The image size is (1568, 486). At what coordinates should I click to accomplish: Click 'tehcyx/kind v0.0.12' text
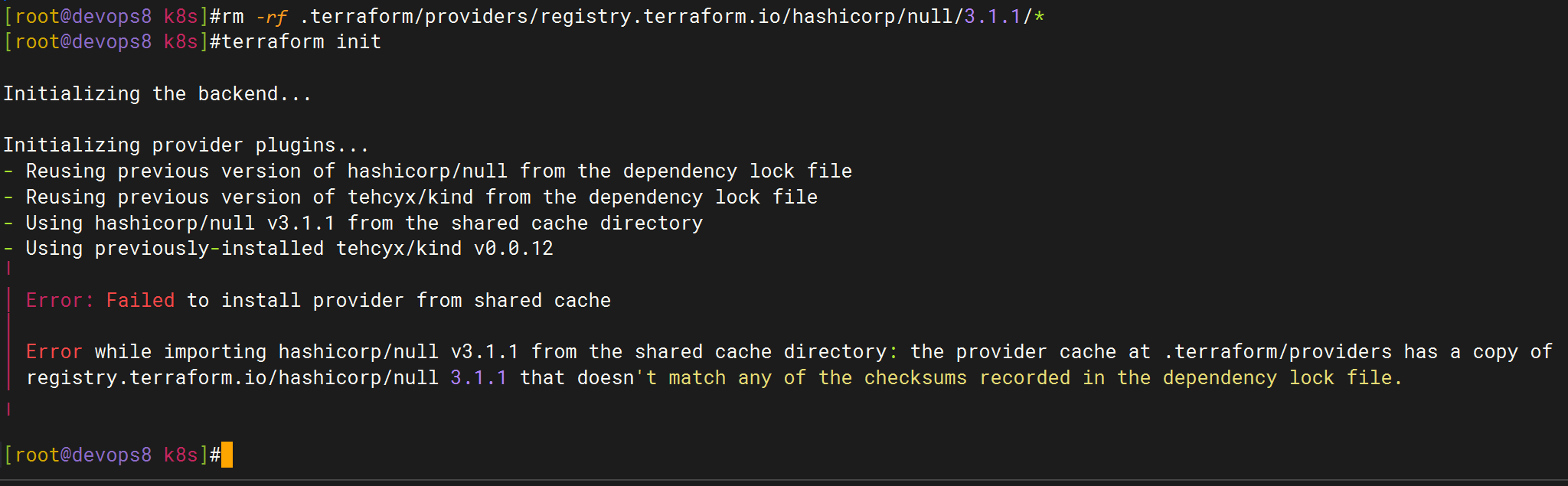445,248
